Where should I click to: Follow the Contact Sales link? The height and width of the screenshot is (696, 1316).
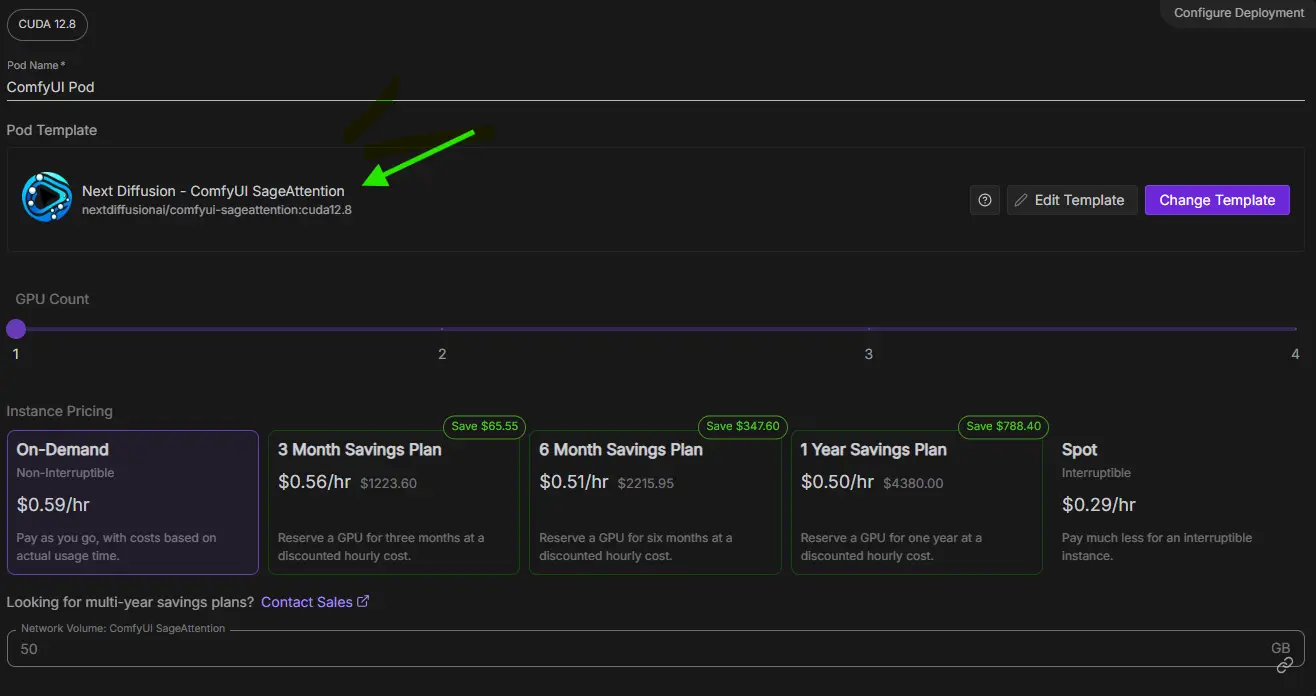pyautogui.click(x=315, y=602)
